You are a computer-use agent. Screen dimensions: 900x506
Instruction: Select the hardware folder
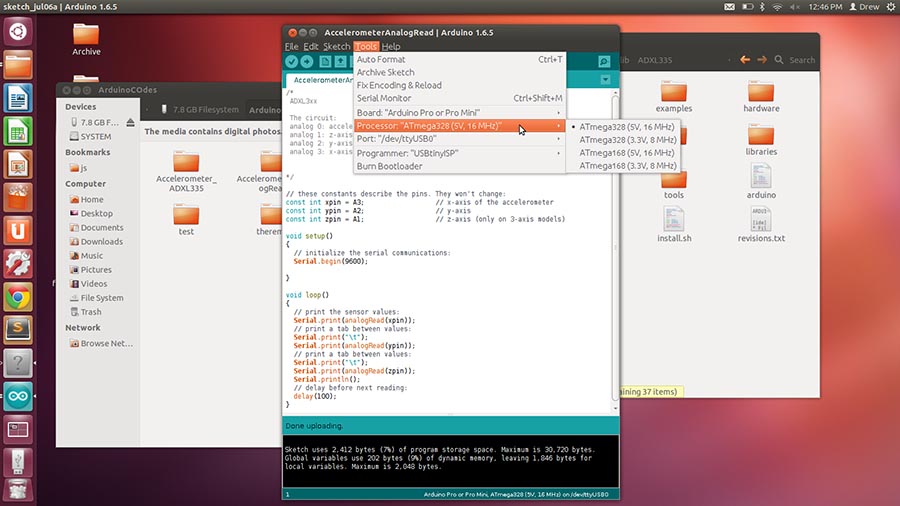click(x=761, y=96)
